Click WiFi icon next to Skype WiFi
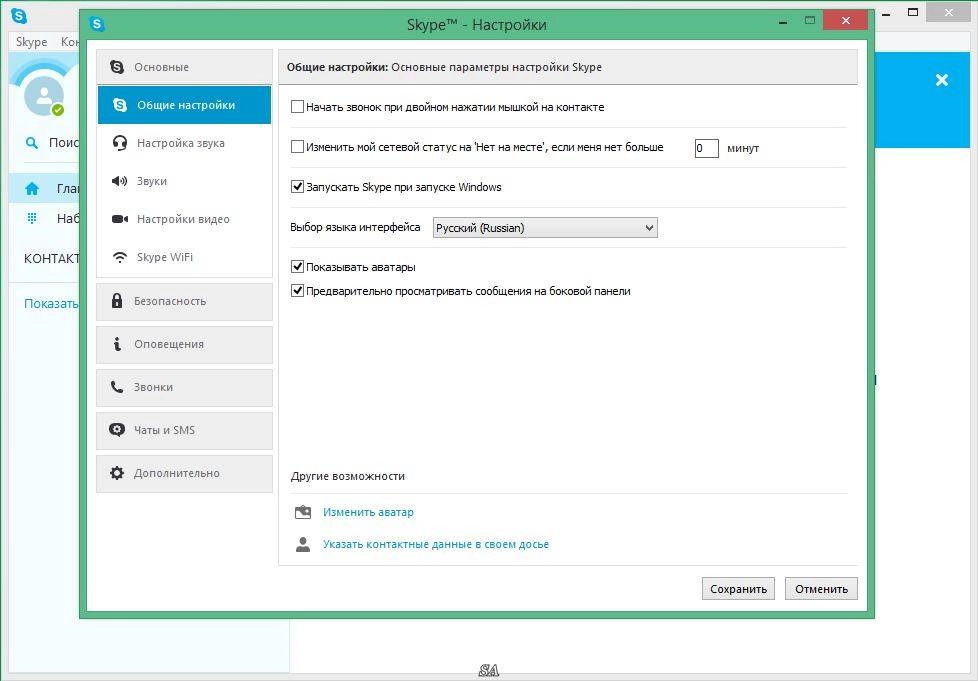The width and height of the screenshot is (978, 681). [120, 257]
